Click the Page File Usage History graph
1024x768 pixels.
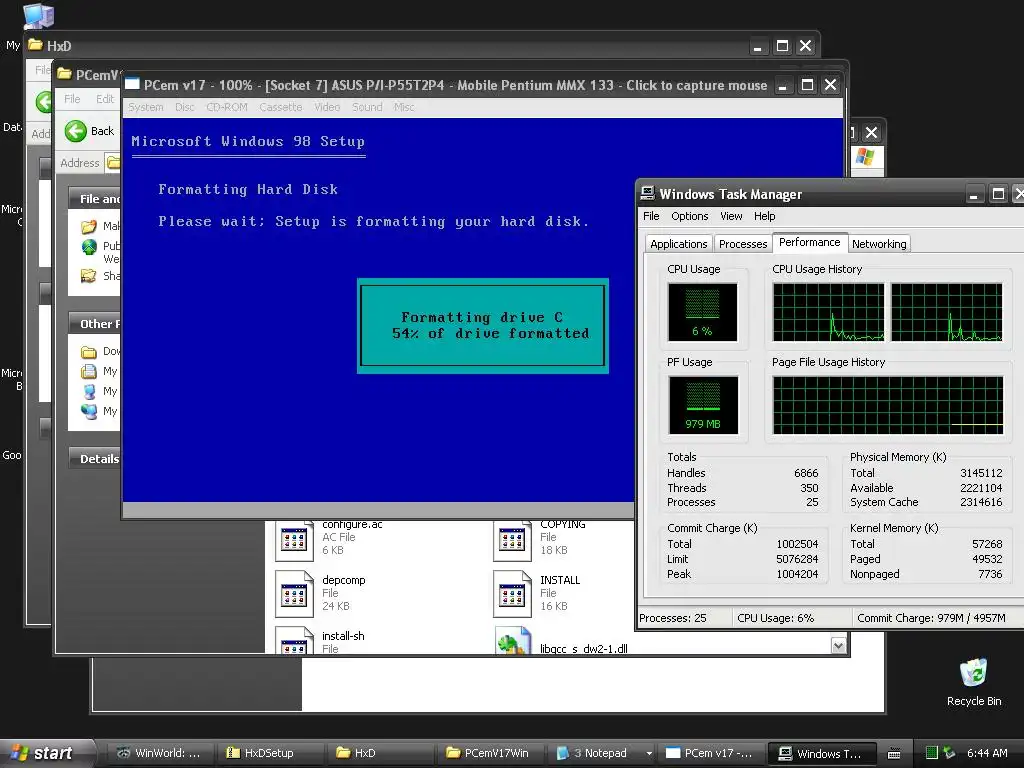tap(888, 405)
